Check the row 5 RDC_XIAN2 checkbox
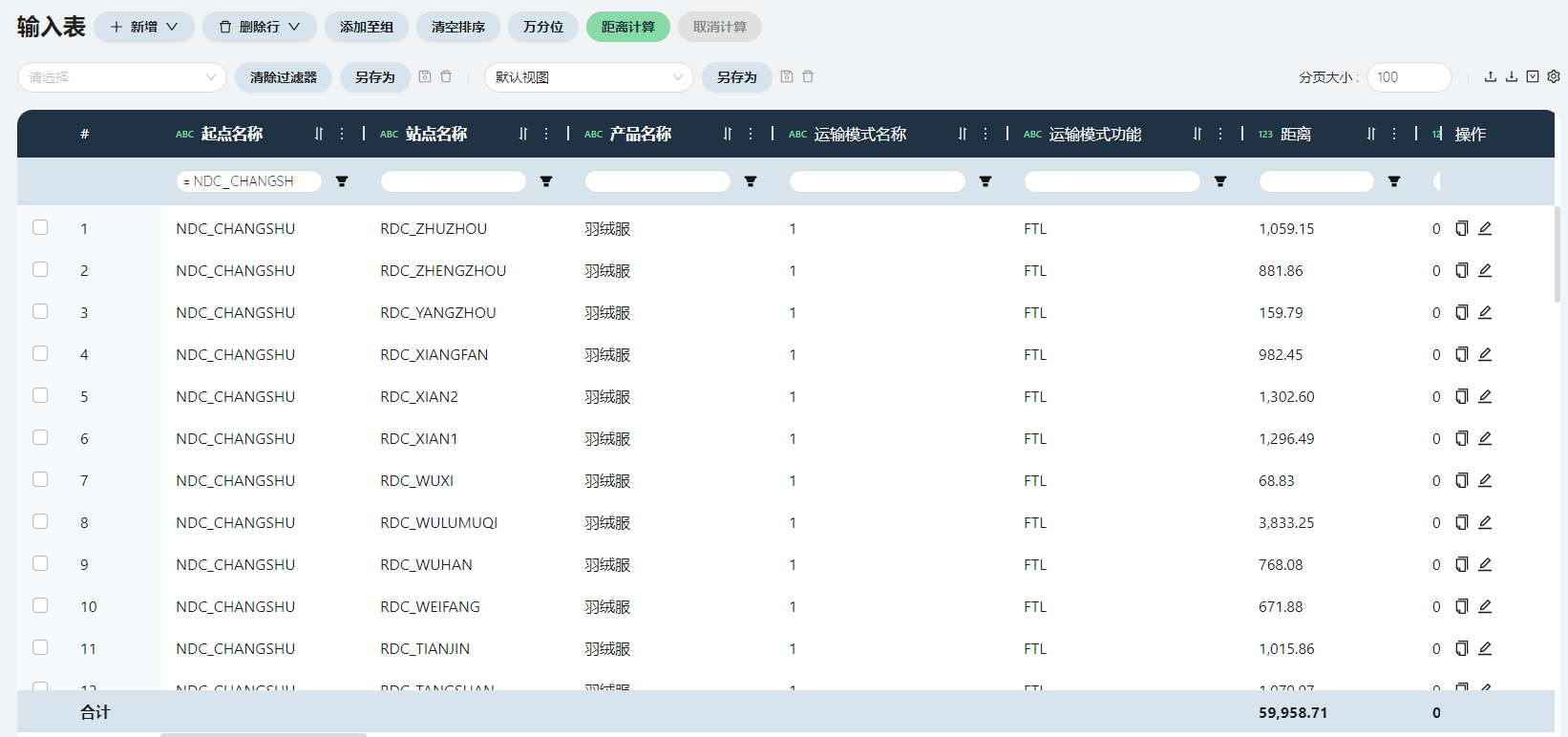Viewport: 1568px width, 737px height. [x=40, y=395]
